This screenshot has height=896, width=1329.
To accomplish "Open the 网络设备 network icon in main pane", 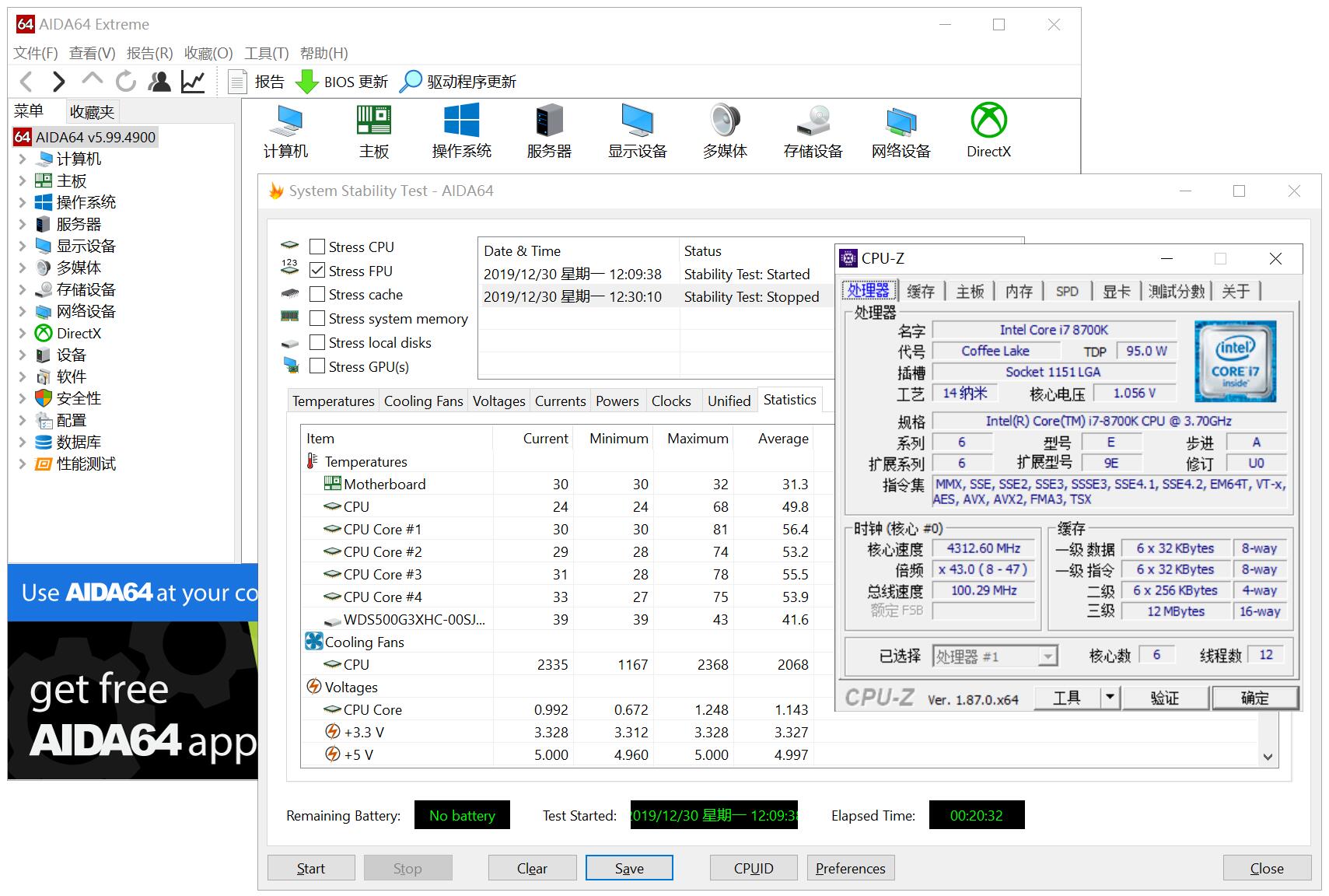I will (x=901, y=122).
